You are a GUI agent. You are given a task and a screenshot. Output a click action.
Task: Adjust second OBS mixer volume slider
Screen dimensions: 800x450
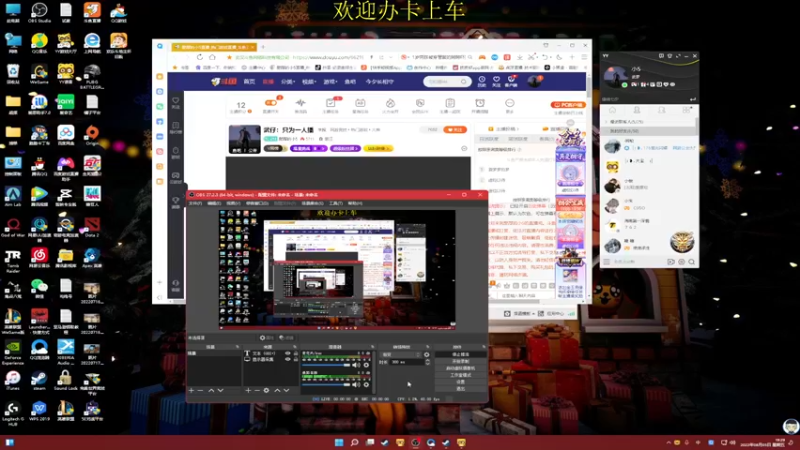pyautogui.click(x=326, y=384)
